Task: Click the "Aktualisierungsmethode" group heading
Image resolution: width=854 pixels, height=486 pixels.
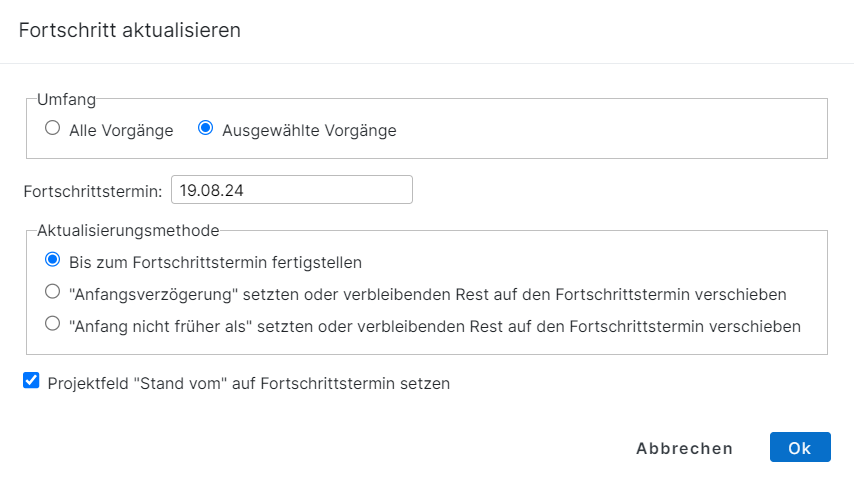Action: click(128, 230)
